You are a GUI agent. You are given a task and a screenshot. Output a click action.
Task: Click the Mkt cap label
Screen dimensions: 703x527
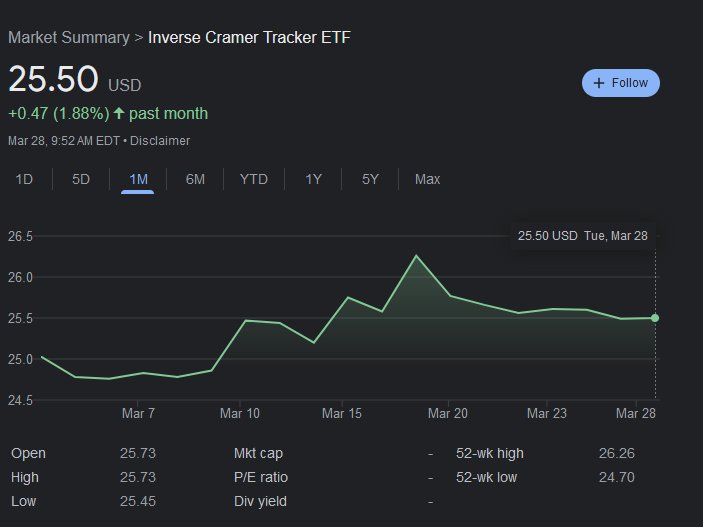point(258,453)
